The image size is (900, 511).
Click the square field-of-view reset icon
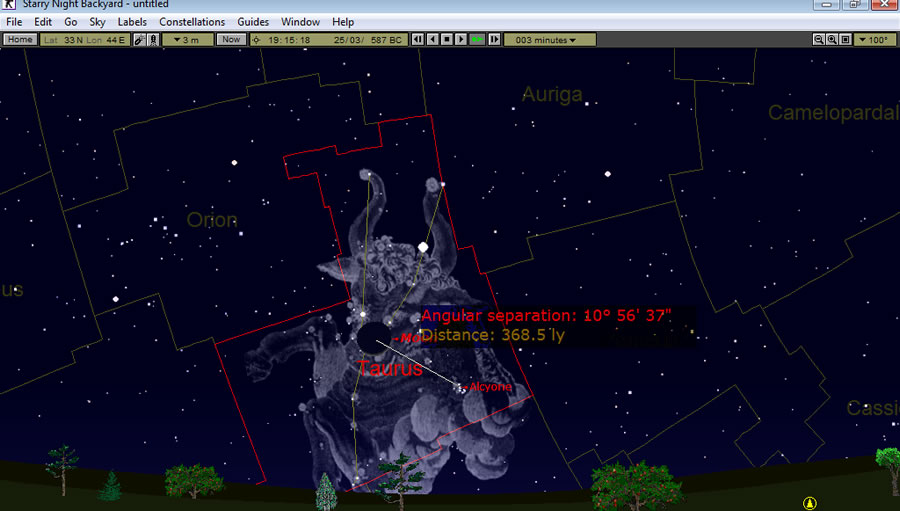pyautogui.click(x=845, y=40)
